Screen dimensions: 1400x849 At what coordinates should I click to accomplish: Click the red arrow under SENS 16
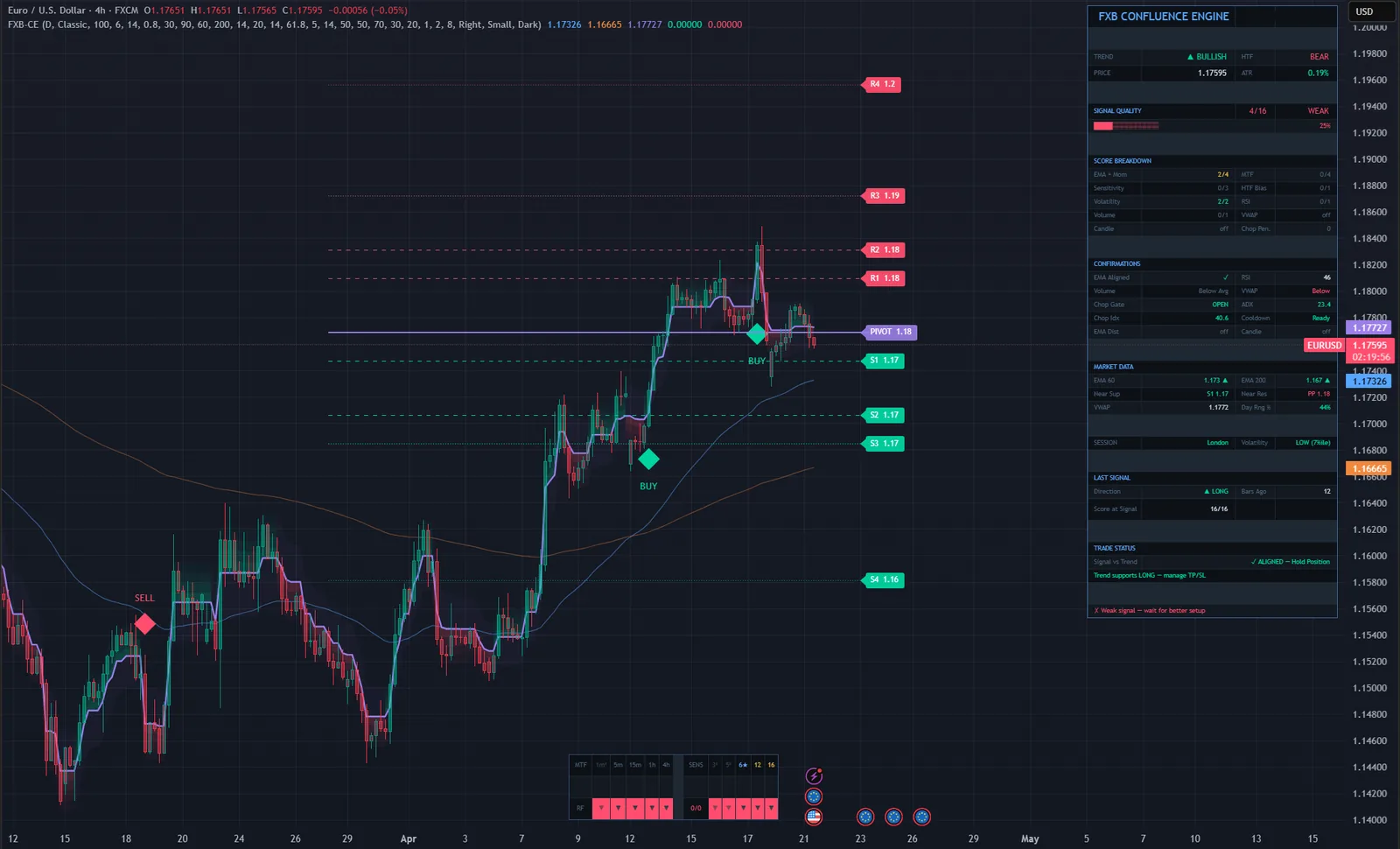point(771,808)
